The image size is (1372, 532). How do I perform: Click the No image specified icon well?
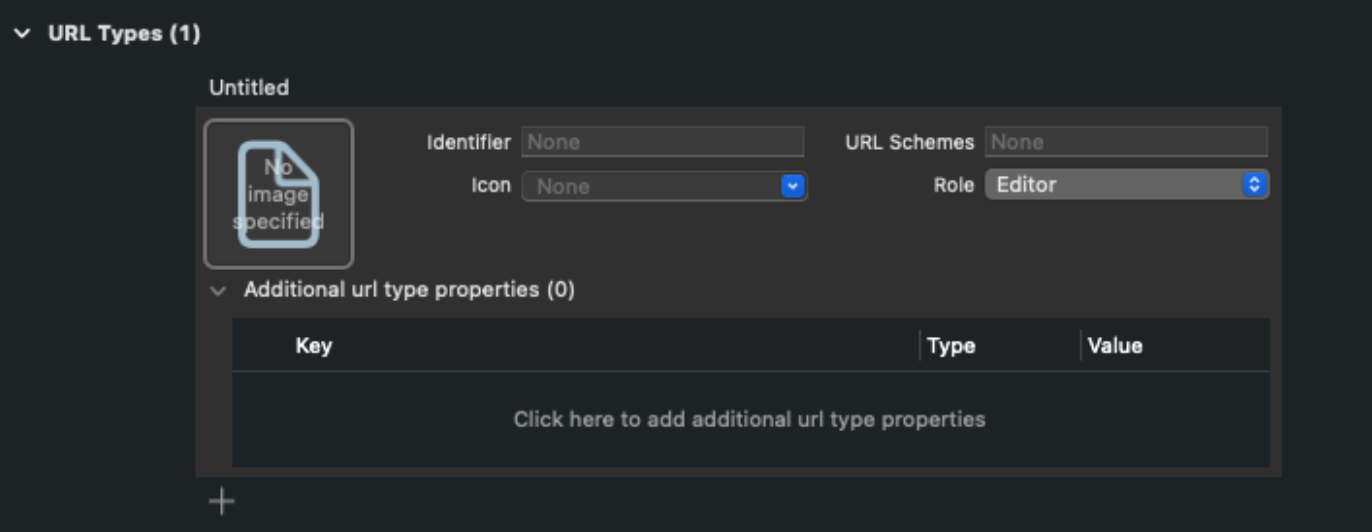279,194
